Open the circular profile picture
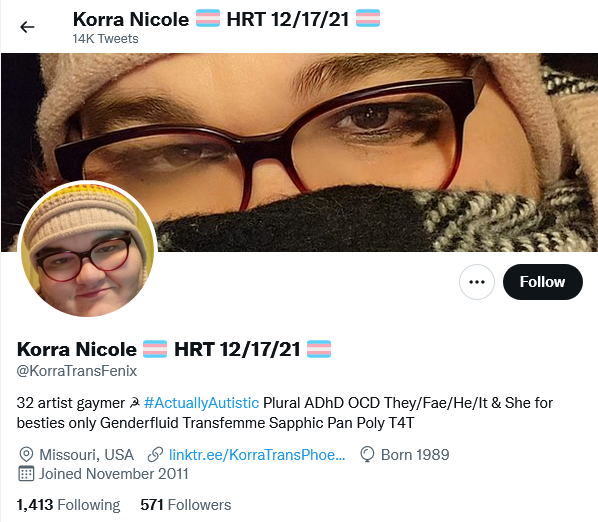Viewport: 598px width, 522px height. pos(87,250)
